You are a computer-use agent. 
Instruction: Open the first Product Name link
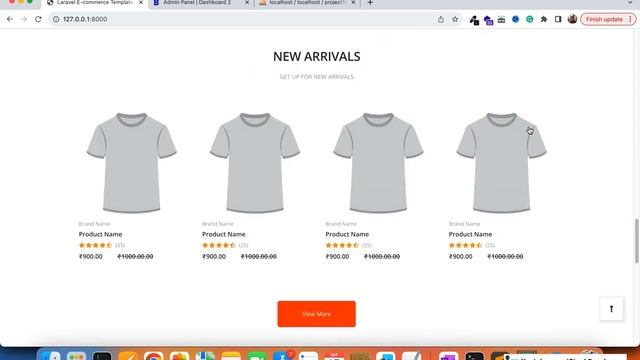tap(100, 234)
